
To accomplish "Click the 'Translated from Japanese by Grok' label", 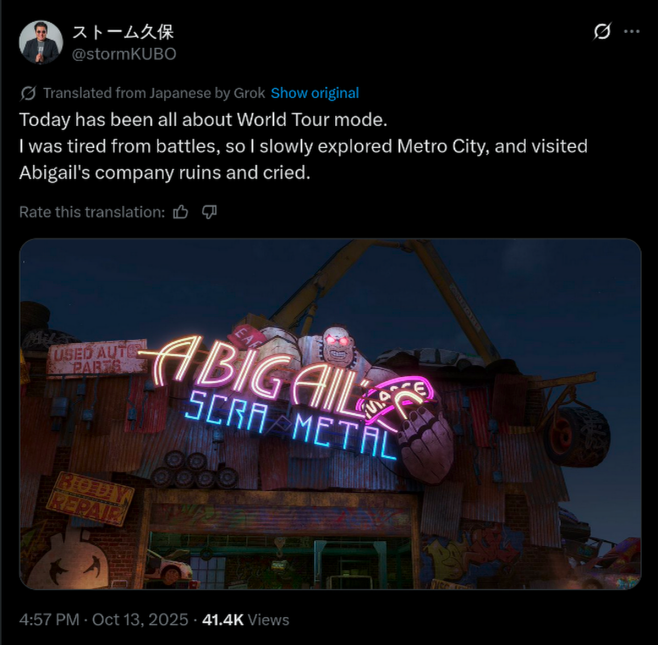I will tap(154, 93).
